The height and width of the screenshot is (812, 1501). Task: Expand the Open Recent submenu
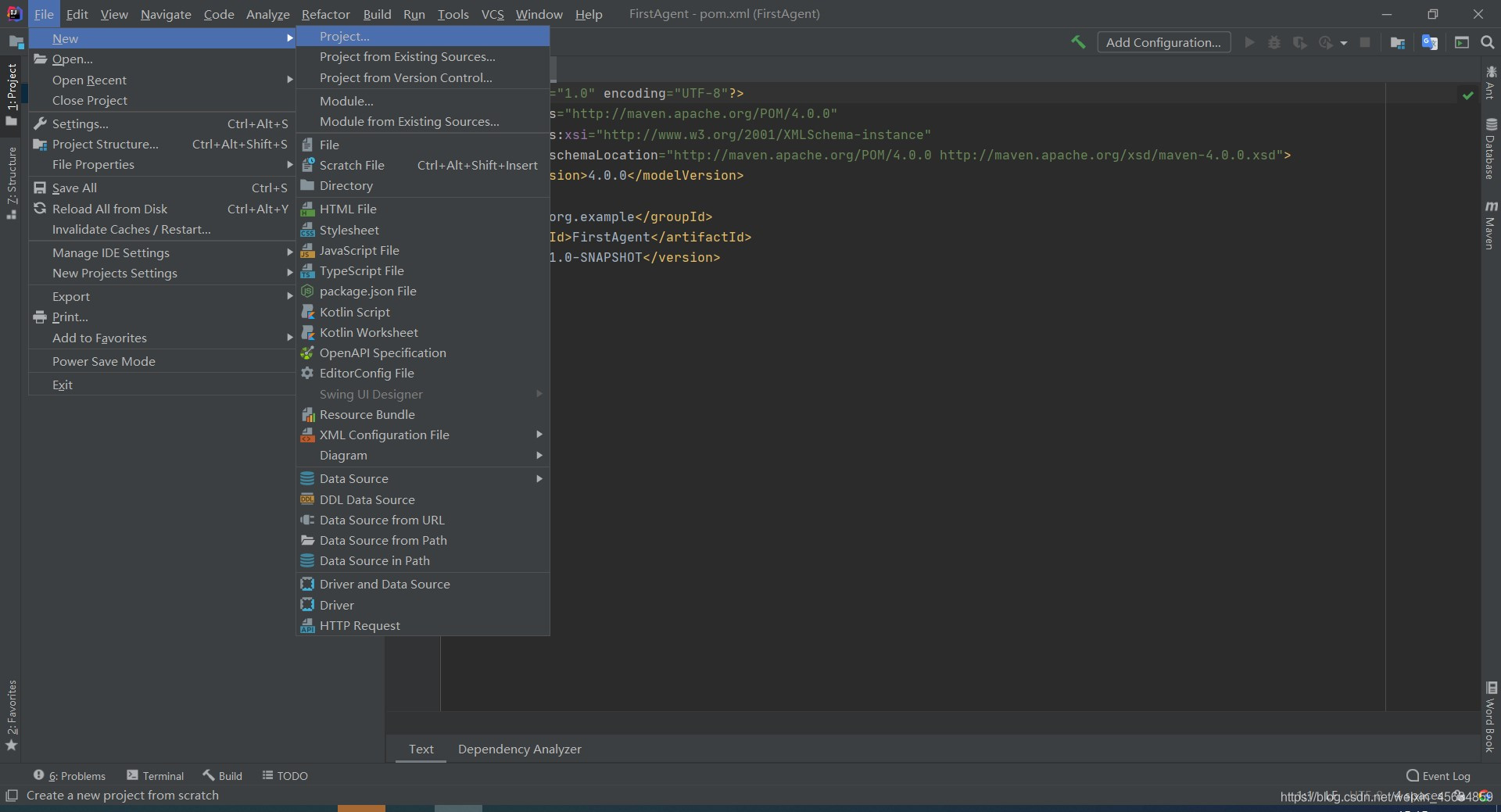click(162, 80)
